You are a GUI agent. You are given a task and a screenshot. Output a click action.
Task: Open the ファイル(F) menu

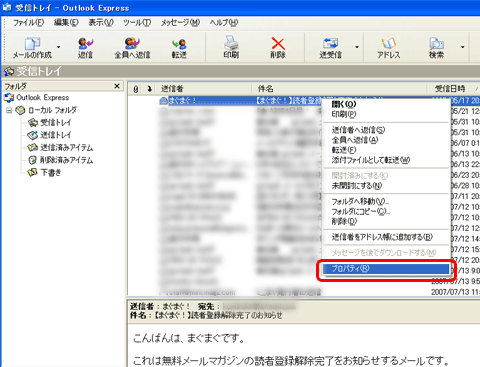[28, 23]
